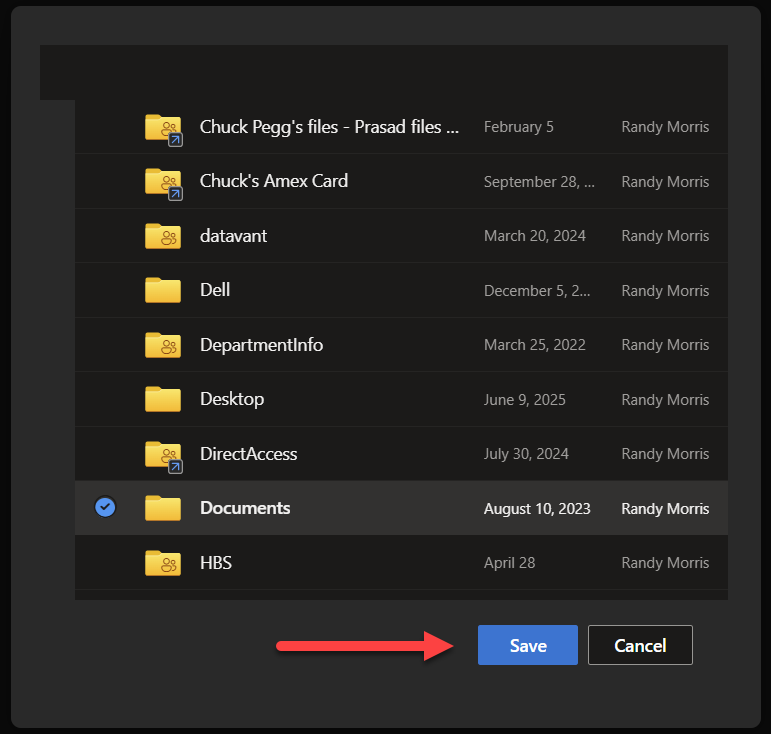Click the March 20, 2024 date
This screenshot has height=734, width=771.
pyautogui.click(x=534, y=236)
